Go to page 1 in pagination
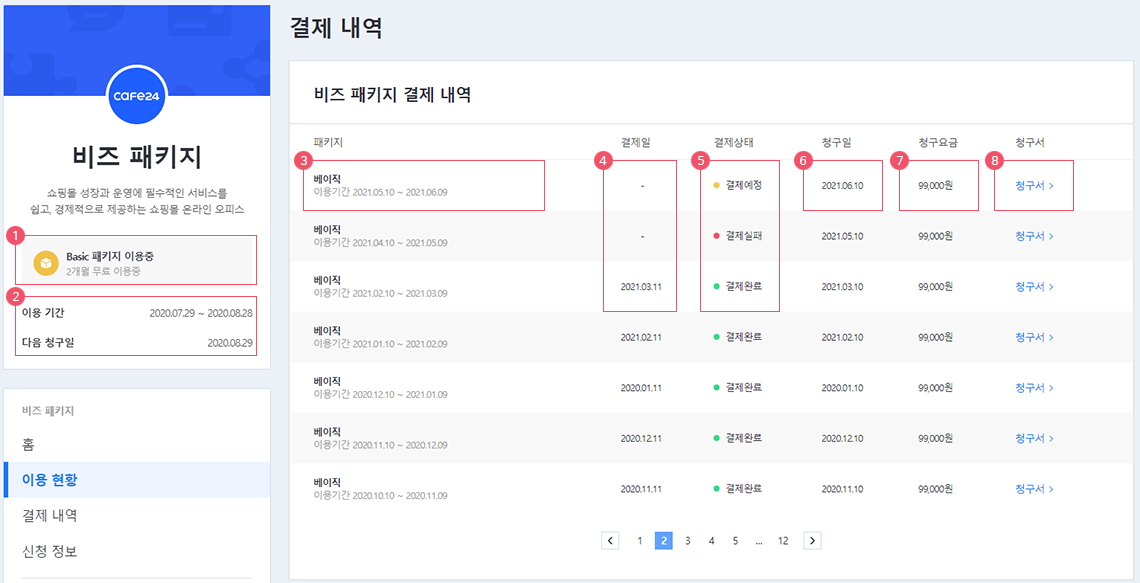1140x583 pixels. (640, 540)
